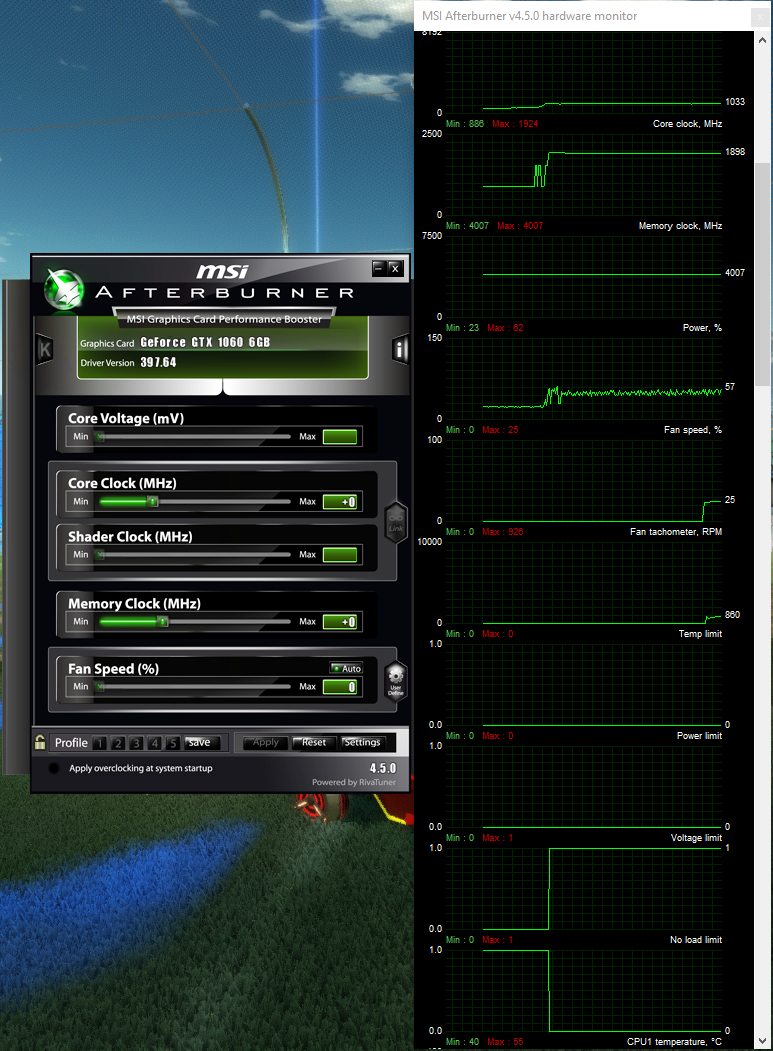Click the Core Clock slider handle
Screen dimensions: 773x1051
[153, 501]
